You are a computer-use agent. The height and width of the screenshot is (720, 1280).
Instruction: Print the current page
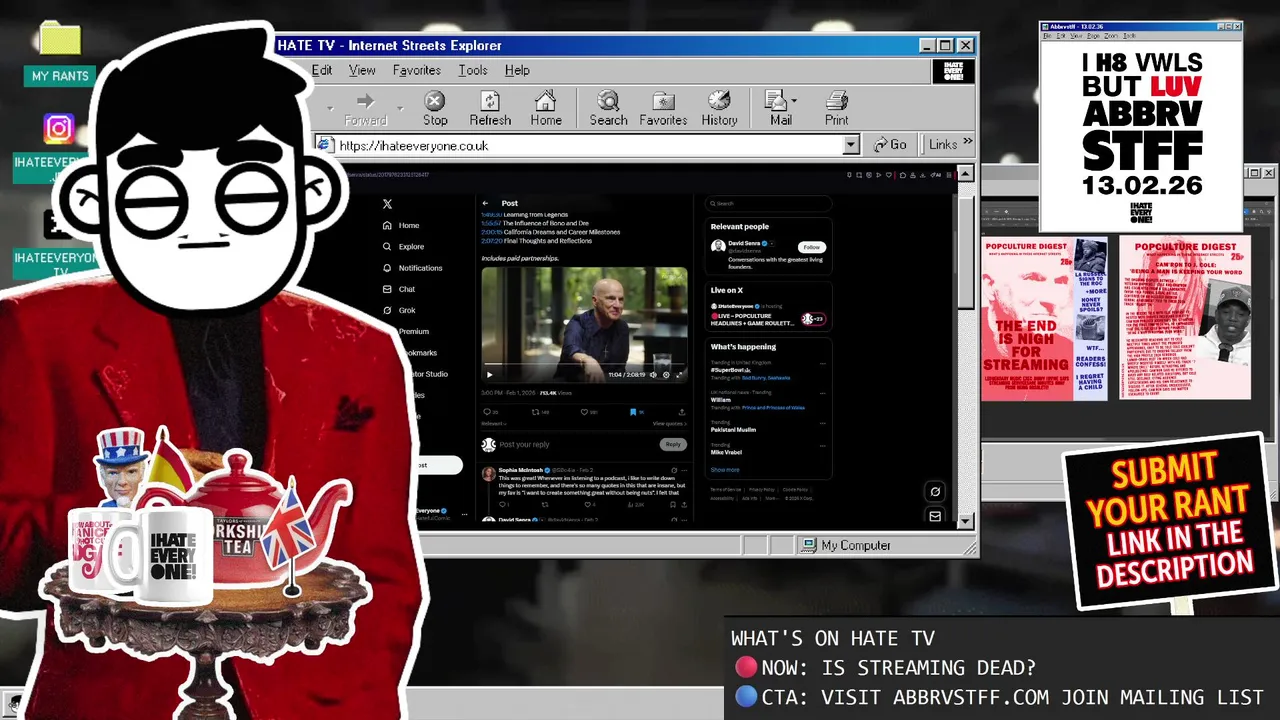836,109
